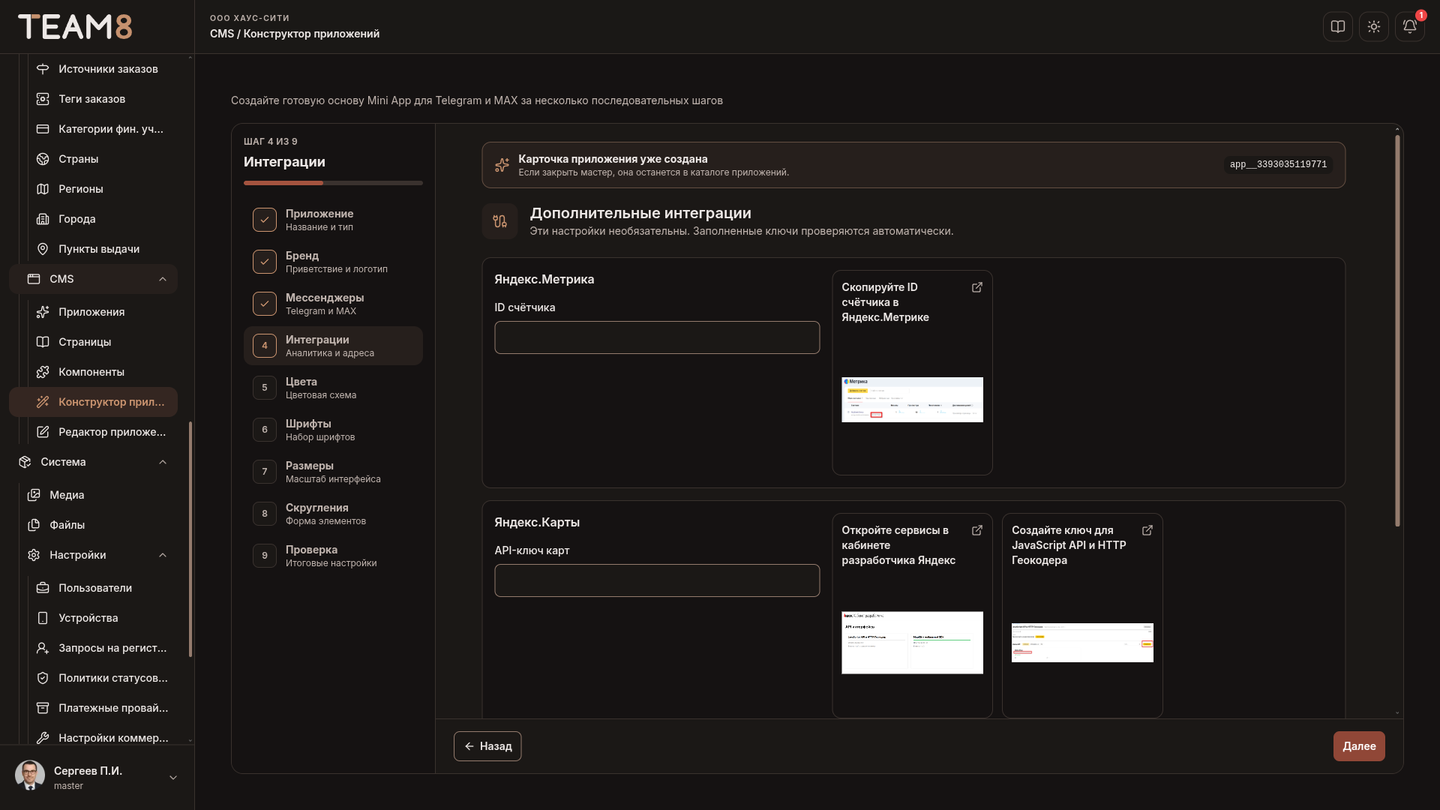
Task: Focus the ID счётчика input field
Action: (657, 338)
